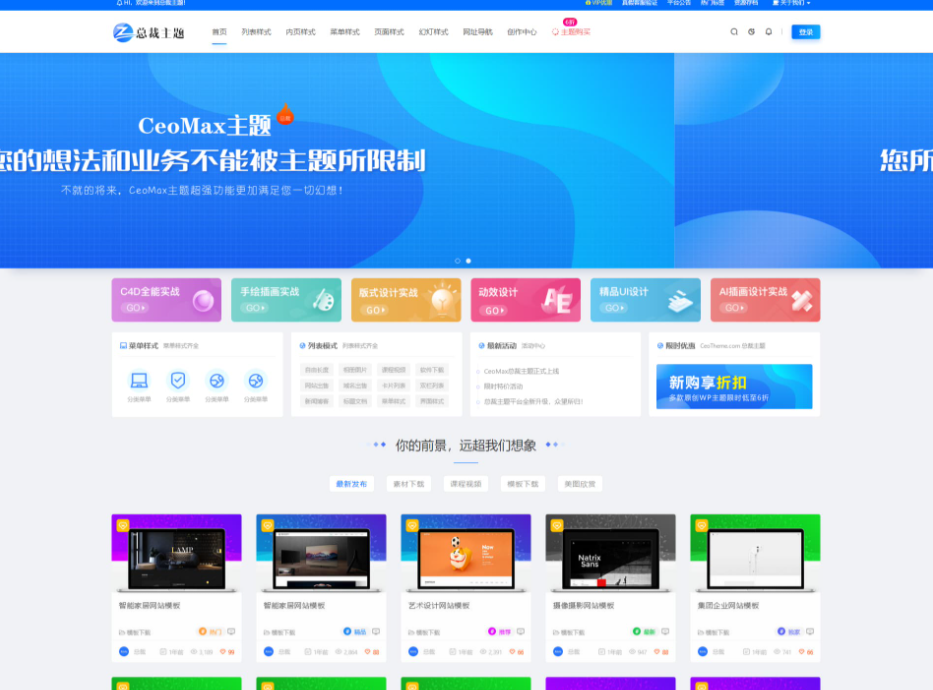
Task: Click VIP crown badge on 艺术设计 card
Action: click(412, 526)
